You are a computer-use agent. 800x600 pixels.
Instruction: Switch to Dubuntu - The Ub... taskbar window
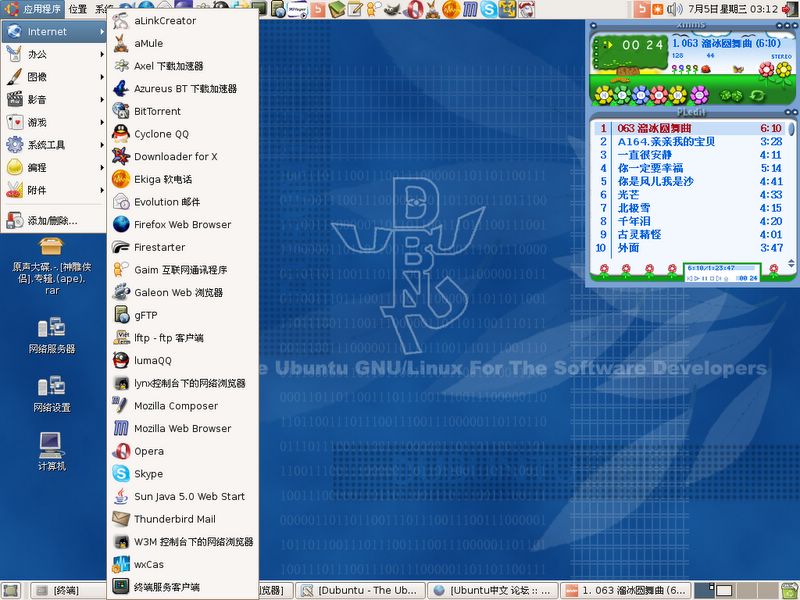(x=359, y=590)
